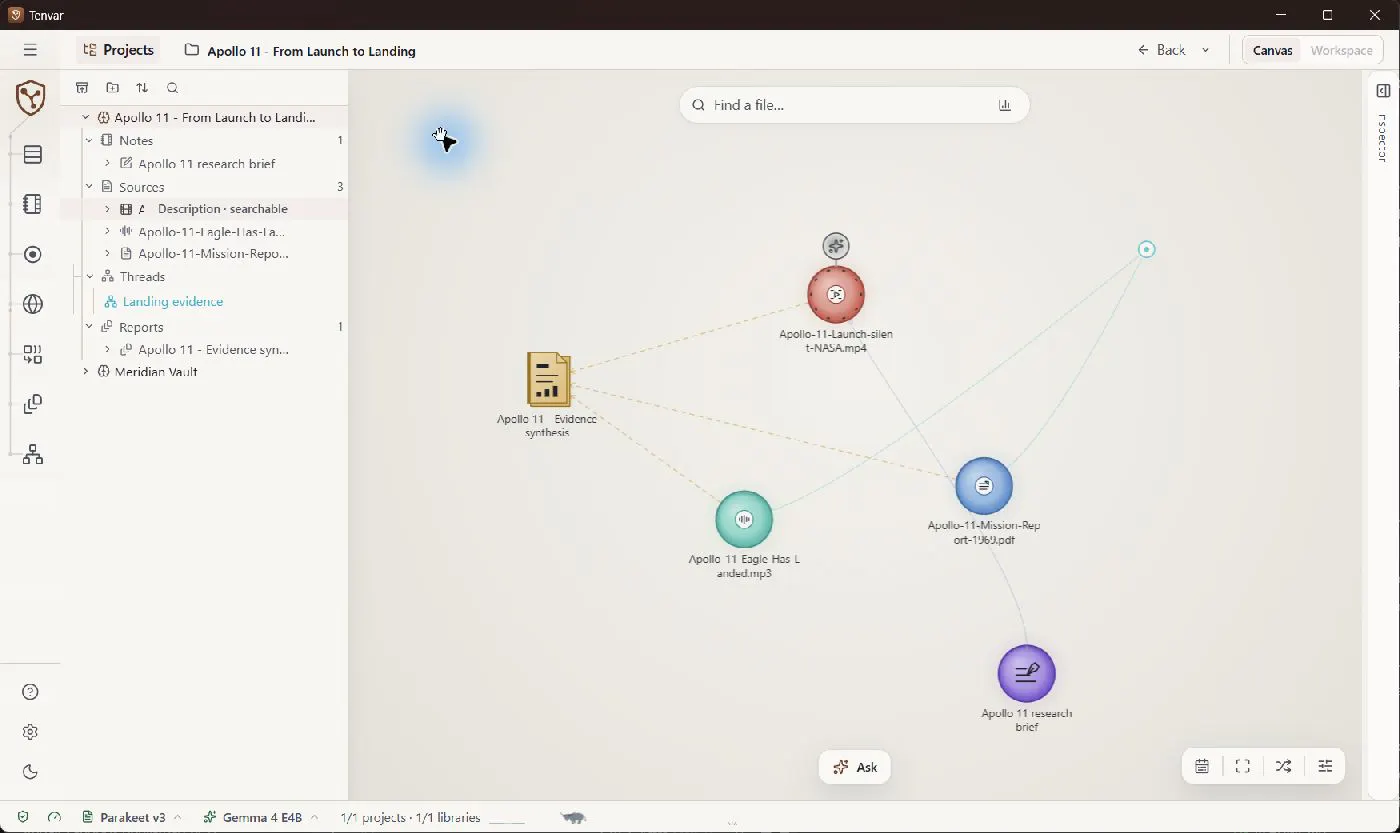This screenshot has width=1400, height=833.
Task: Toggle dark mode moon icon
Action: coord(30,772)
